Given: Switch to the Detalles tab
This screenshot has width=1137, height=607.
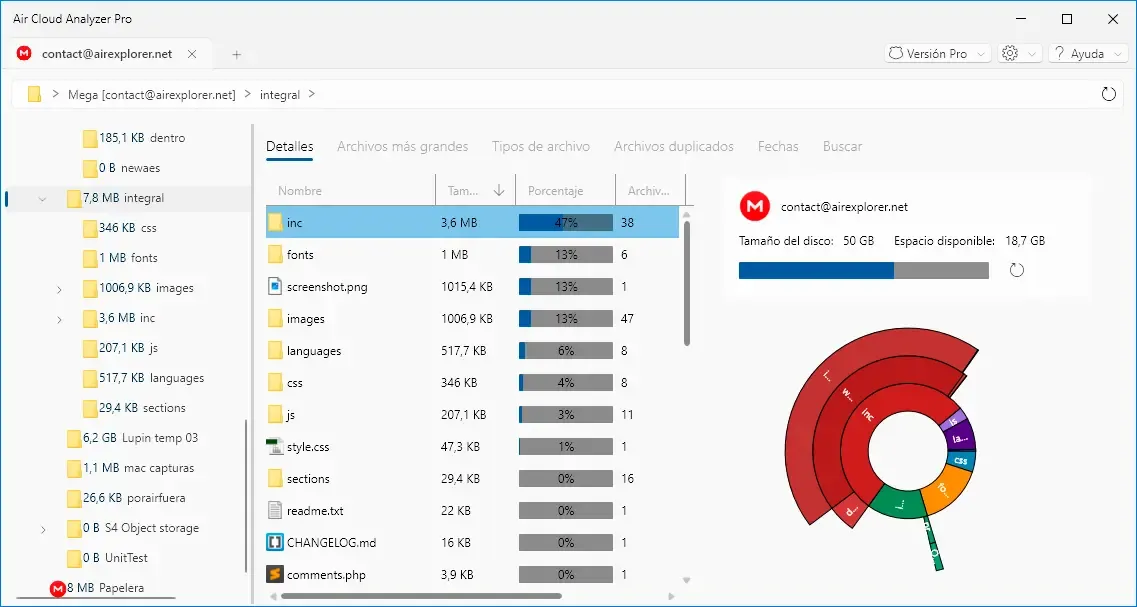Looking at the screenshot, I should pyautogui.click(x=289, y=146).
